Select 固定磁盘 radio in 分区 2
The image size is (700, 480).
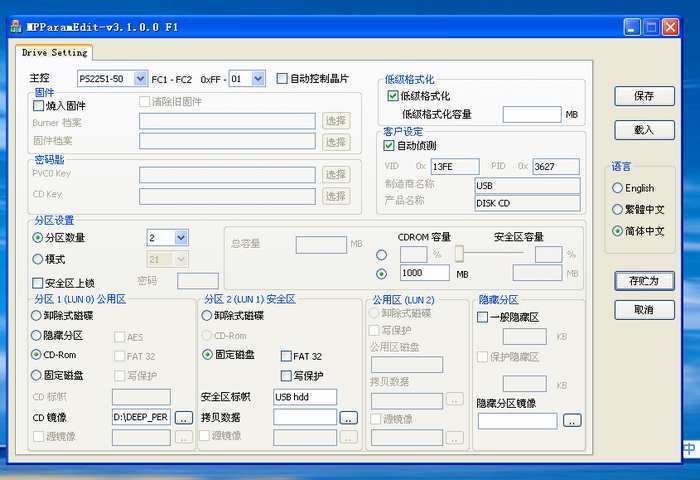(207, 355)
